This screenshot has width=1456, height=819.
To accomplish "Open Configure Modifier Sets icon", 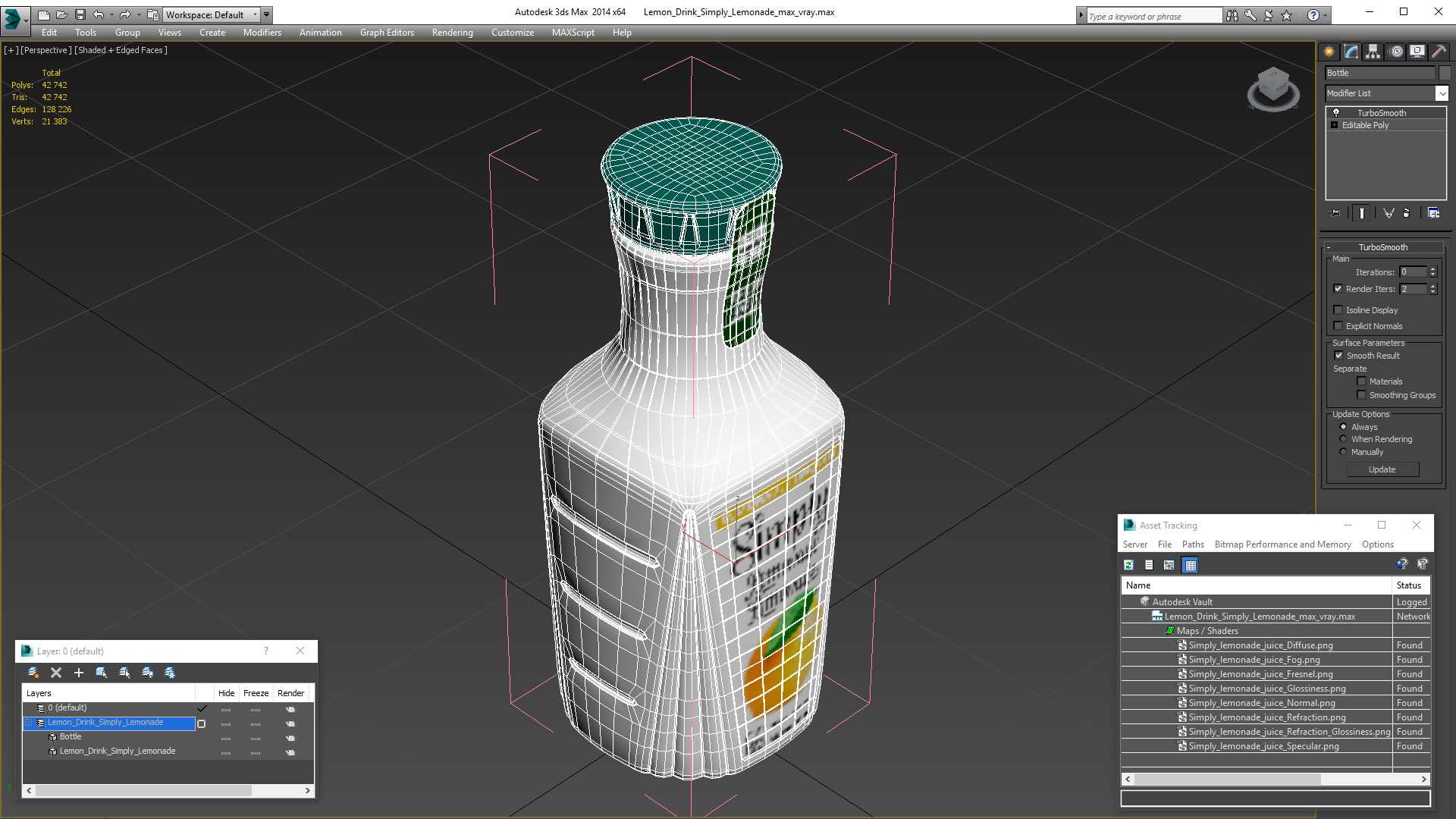I will pos(1433,213).
